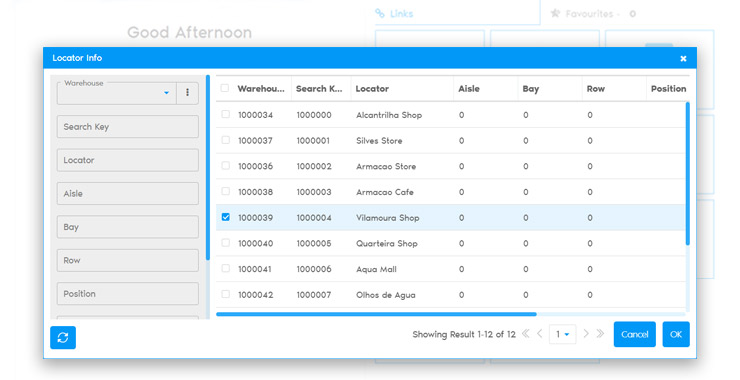This screenshot has width=740, height=380.
Task: Sort by the Locator column header
Action: click(372, 89)
